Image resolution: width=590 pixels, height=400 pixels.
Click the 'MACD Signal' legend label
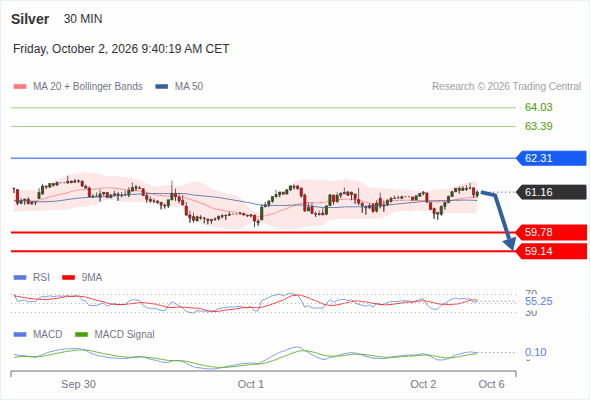click(x=125, y=335)
